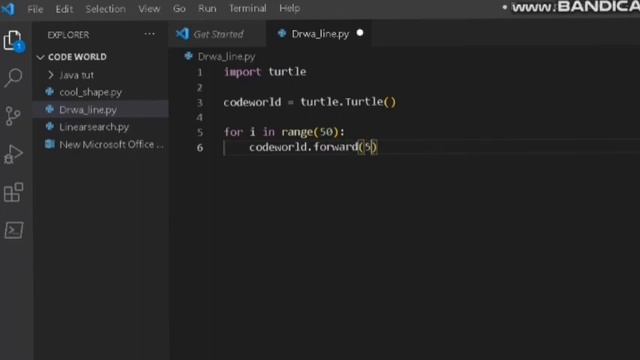Collapse the CODE WORLD folder section
Screen dimensions: 640x360
click(40, 57)
